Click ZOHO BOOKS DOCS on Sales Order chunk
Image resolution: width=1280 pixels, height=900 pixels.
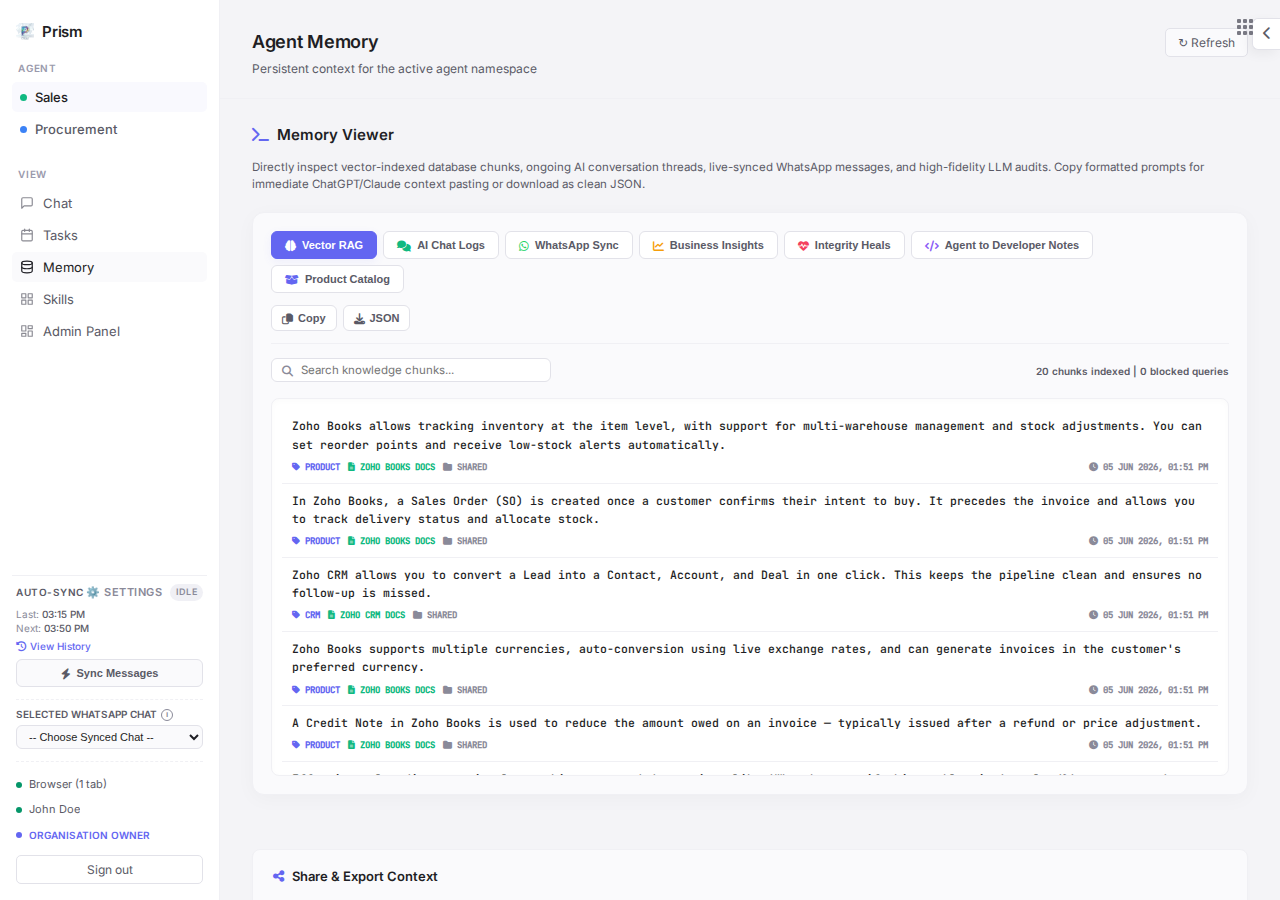pyautogui.click(x=391, y=541)
